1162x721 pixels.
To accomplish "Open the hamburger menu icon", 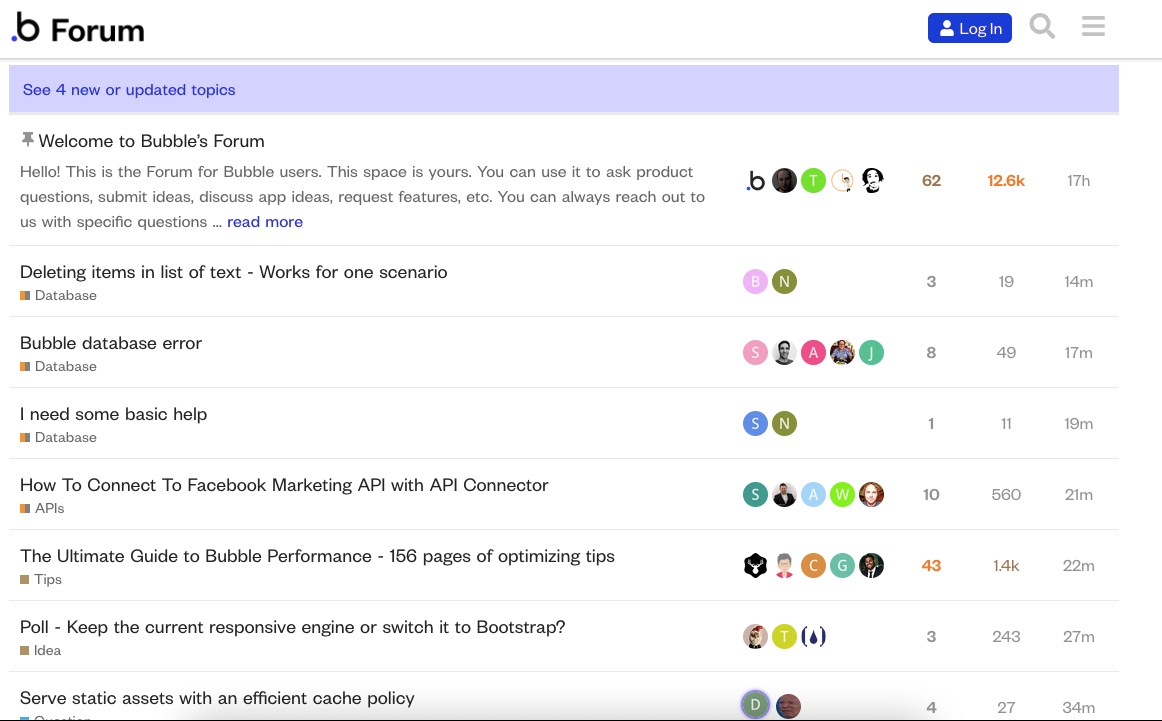I will coord(1093,27).
